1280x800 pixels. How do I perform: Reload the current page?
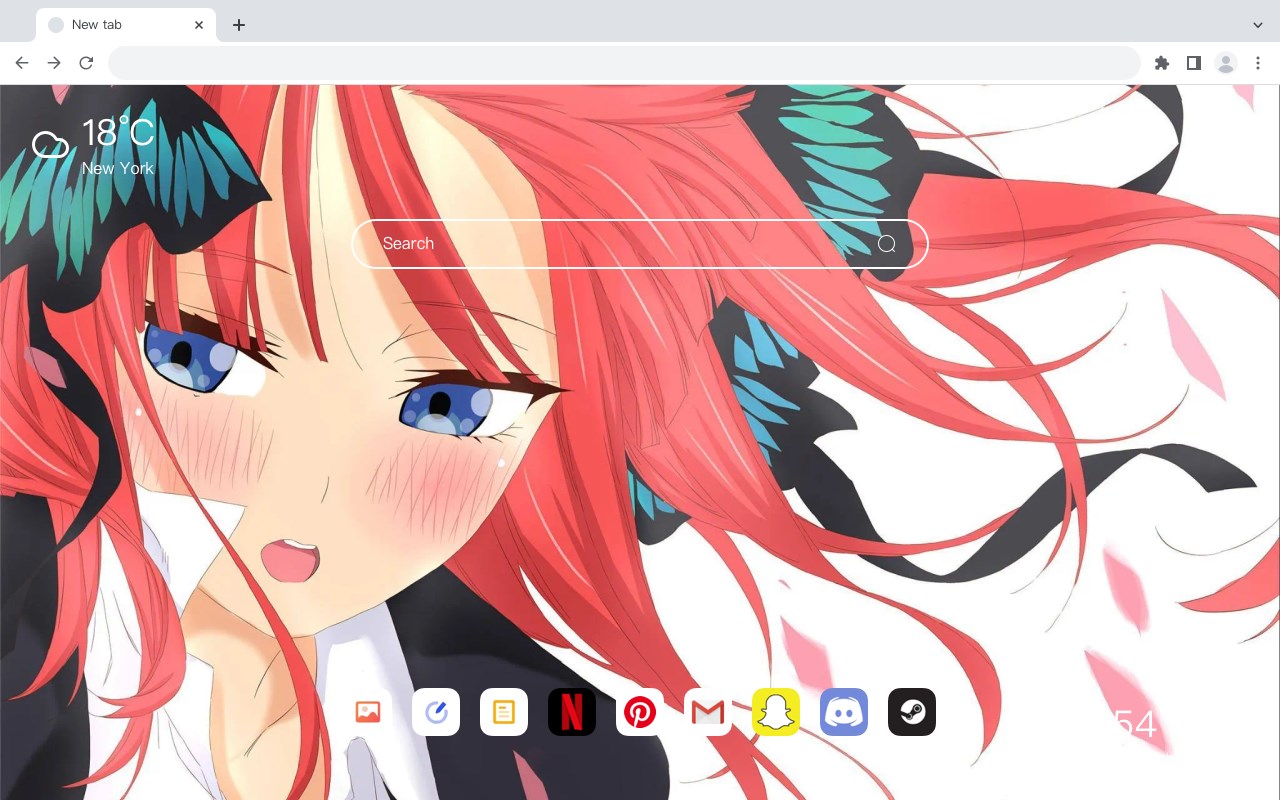pos(86,63)
